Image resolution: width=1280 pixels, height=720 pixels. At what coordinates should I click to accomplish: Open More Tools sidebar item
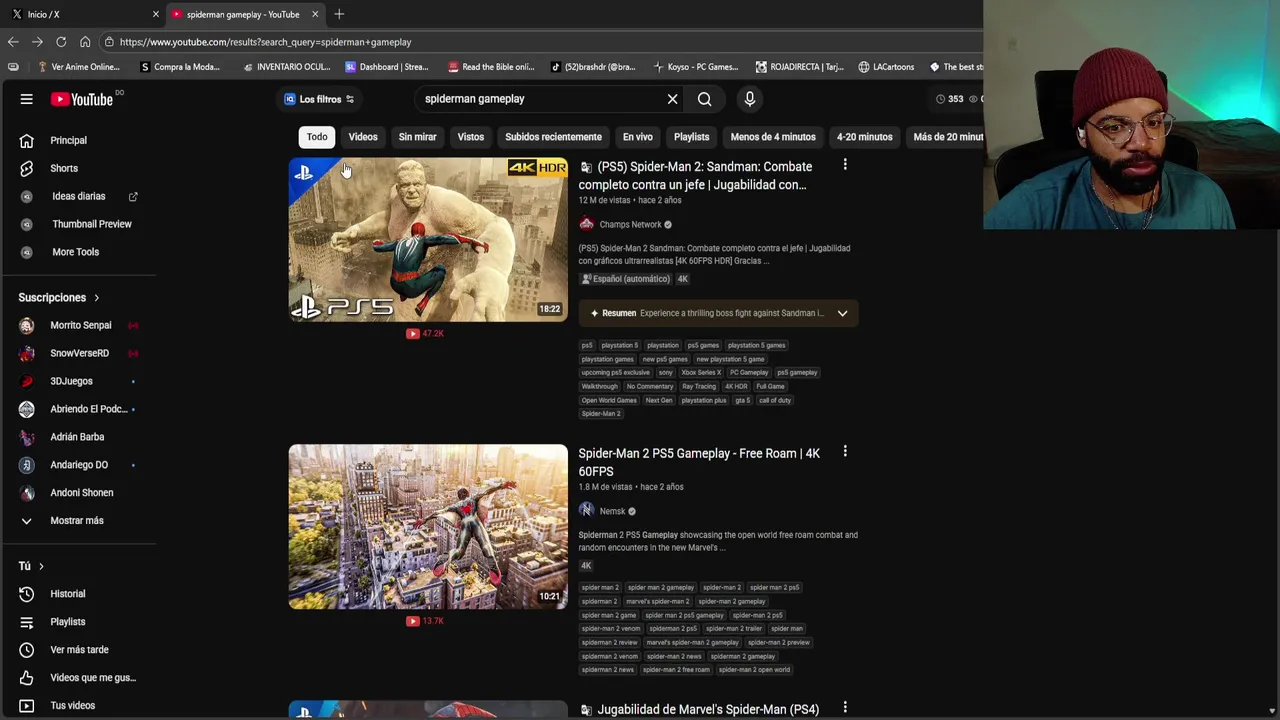[78, 252]
